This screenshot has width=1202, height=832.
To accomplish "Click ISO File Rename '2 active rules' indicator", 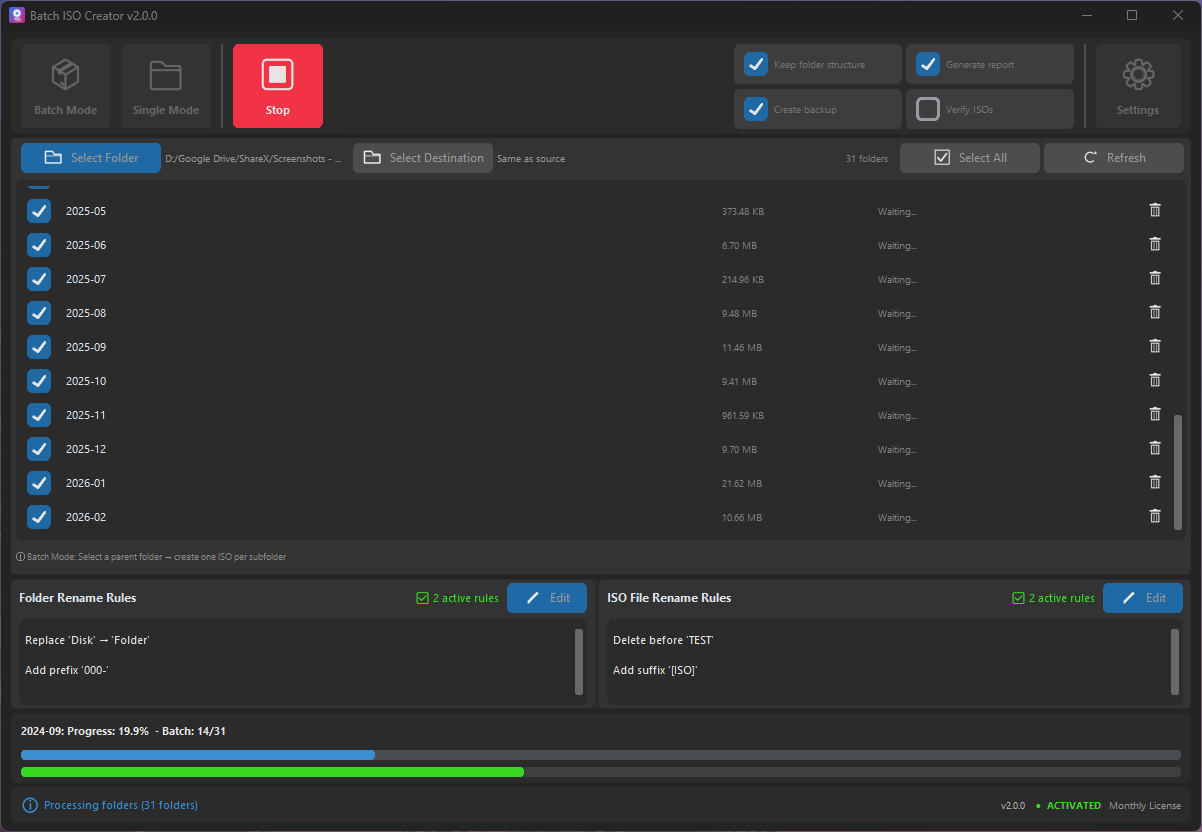I will (x=1053, y=598).
